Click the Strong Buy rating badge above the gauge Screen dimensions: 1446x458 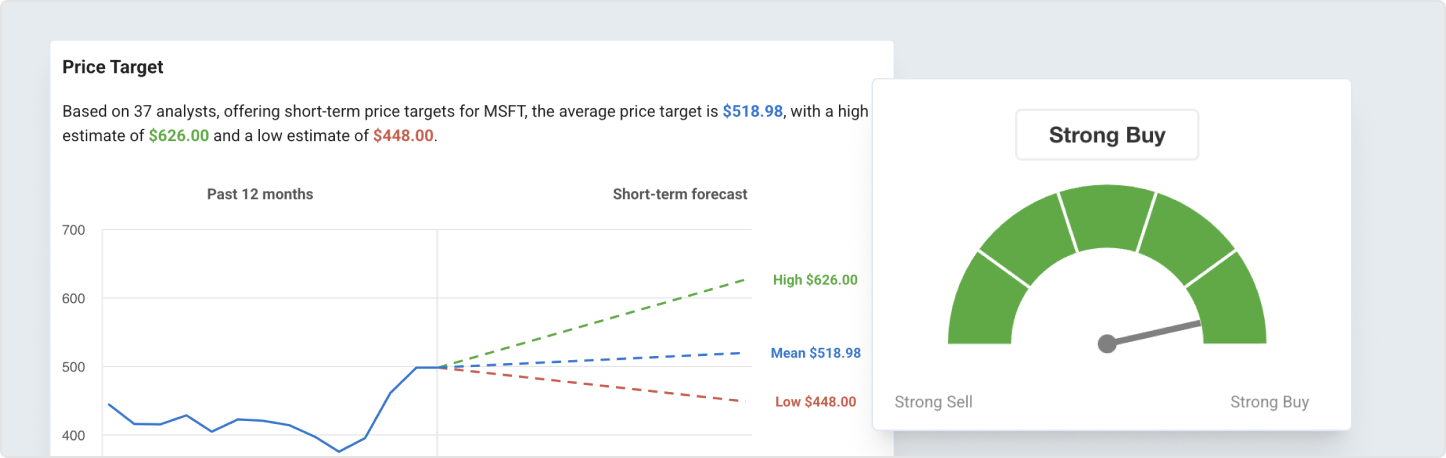pos(1107,135)
